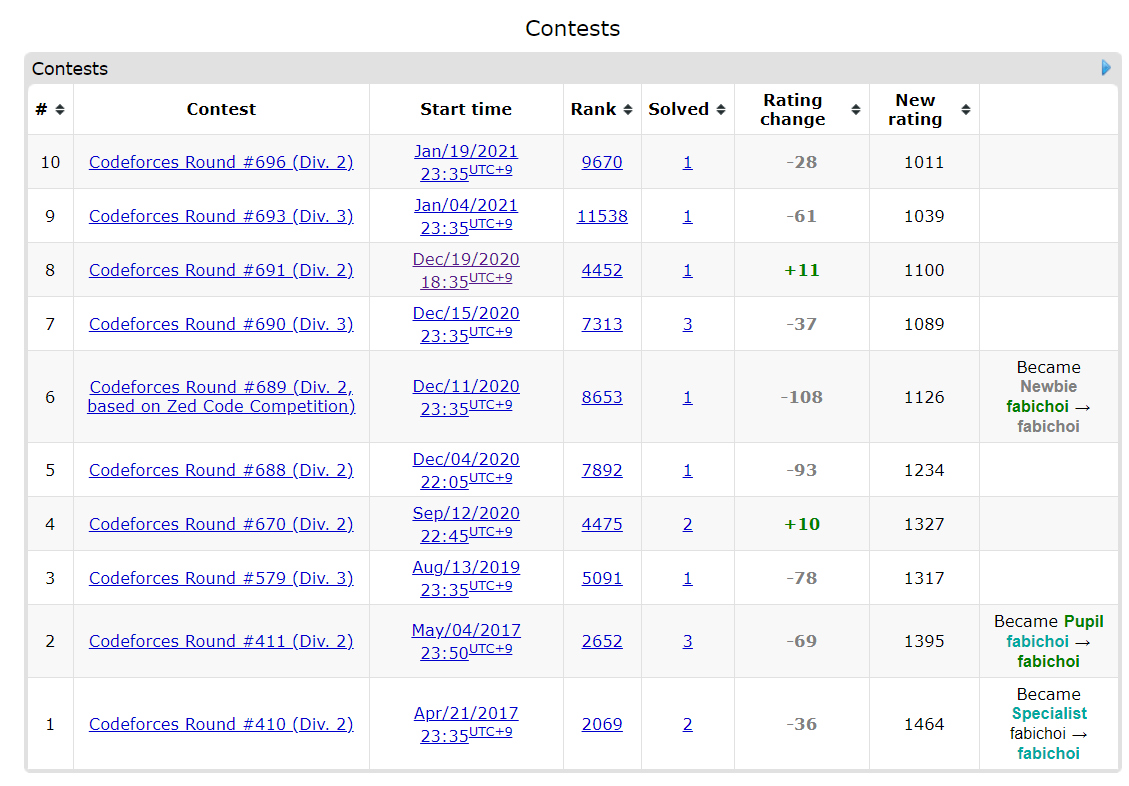
Task: Open start time Aug/13/2019 23:35
Action: pos(466,578)
